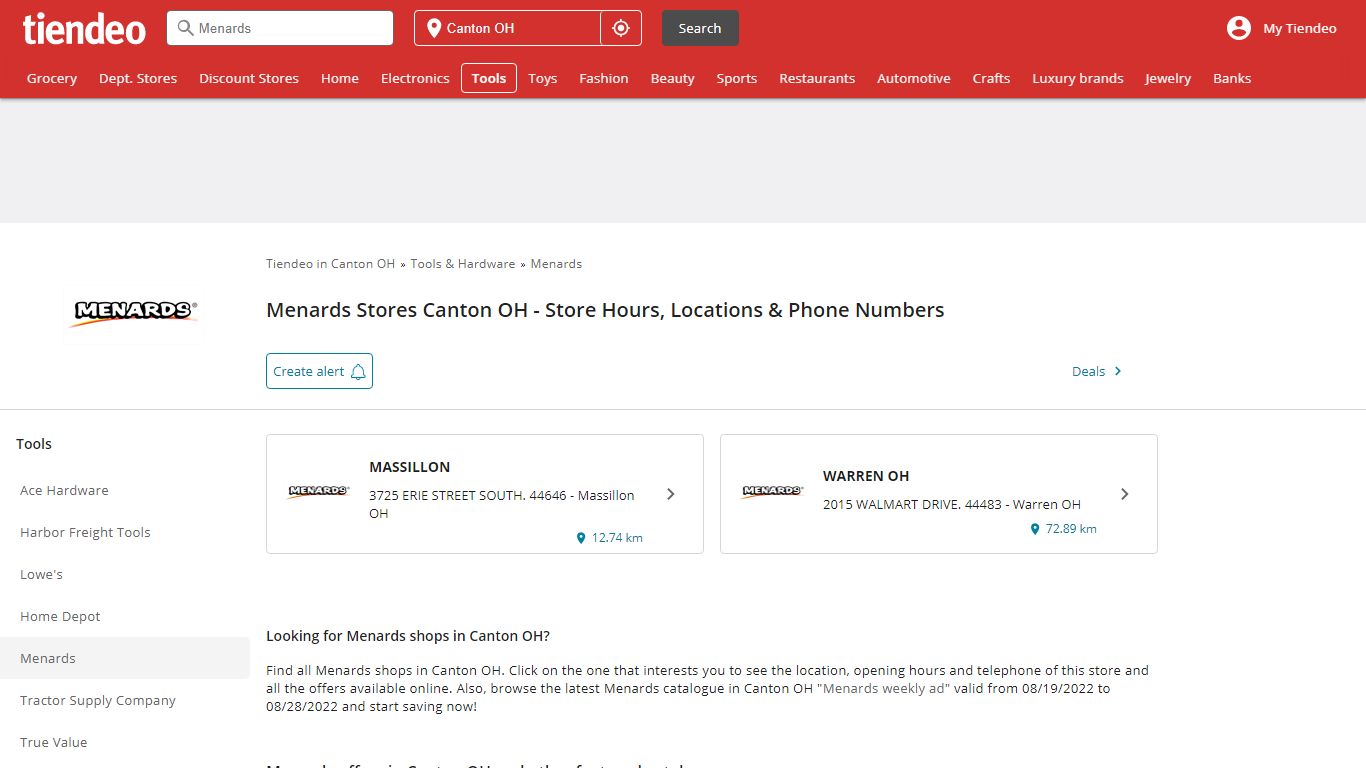Open Home Depot in the sidebar
This screenshot has width=1366, height=768.
tap(60, 616)
